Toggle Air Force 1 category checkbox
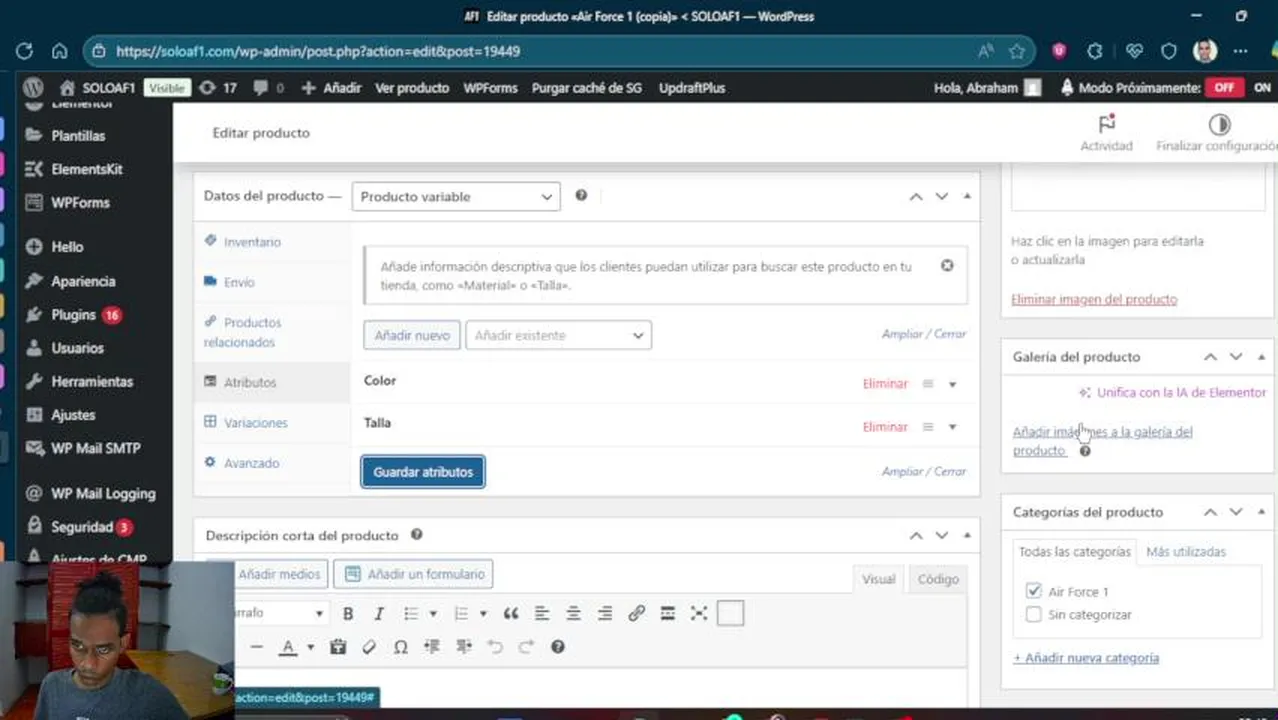 click(1034, 592)
